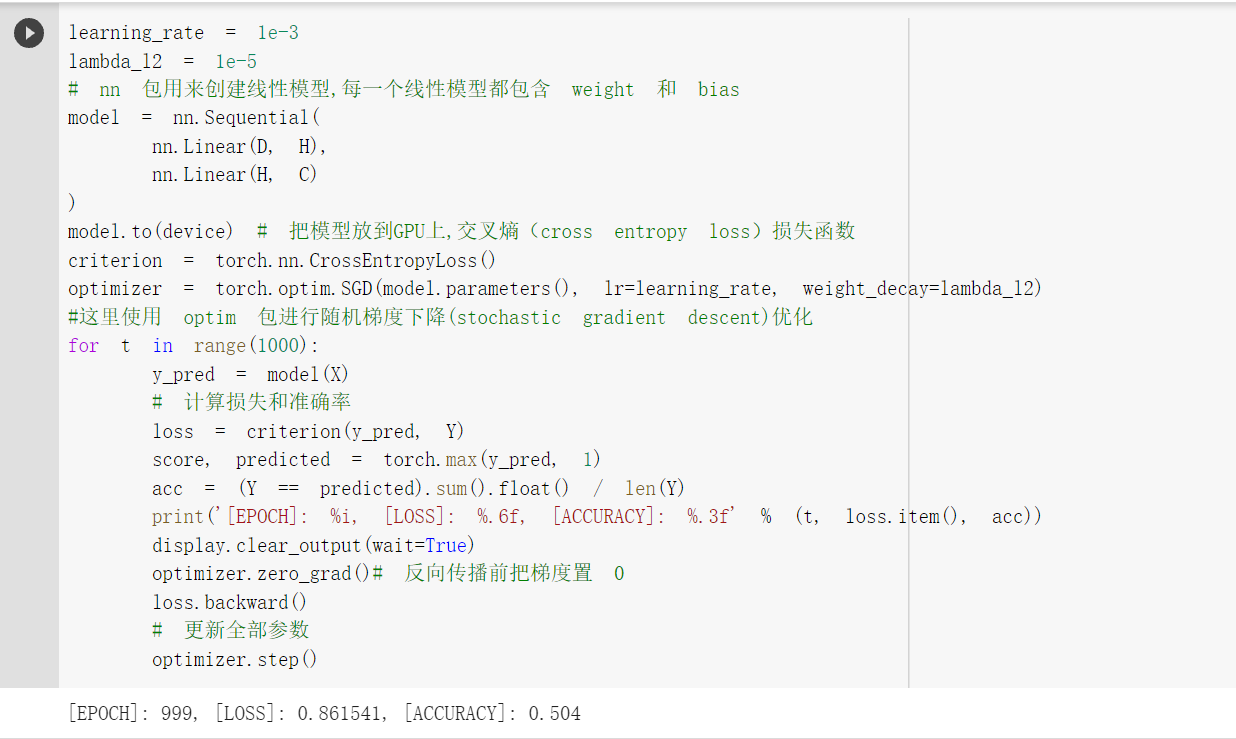
Task: Click the EPOCH 999 output result text
Action: [324, 714]
